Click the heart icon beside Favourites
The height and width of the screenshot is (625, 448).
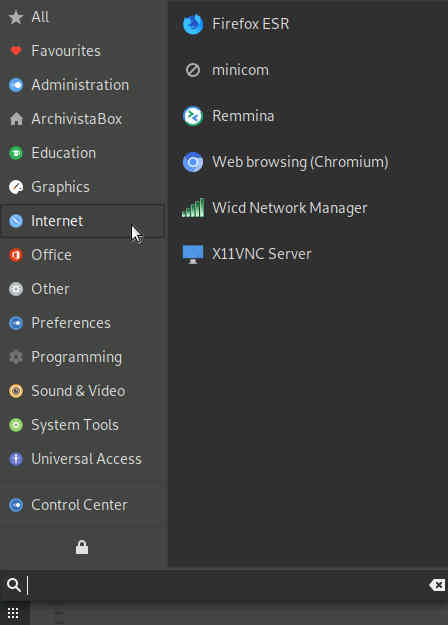coord(16,51)
